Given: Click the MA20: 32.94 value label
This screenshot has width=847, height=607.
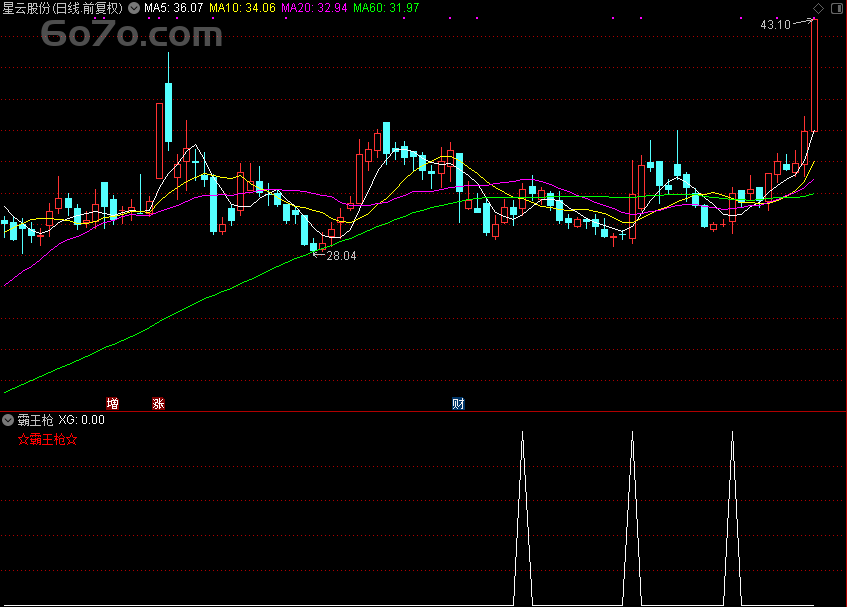Looking at the screenshot, I should [x=314, y=8].
